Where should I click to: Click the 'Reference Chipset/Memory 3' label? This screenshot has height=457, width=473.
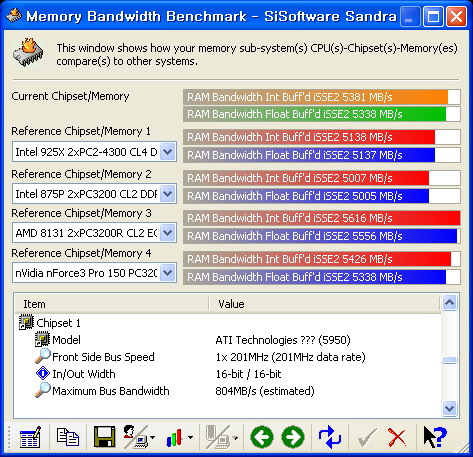click(81, 213)
